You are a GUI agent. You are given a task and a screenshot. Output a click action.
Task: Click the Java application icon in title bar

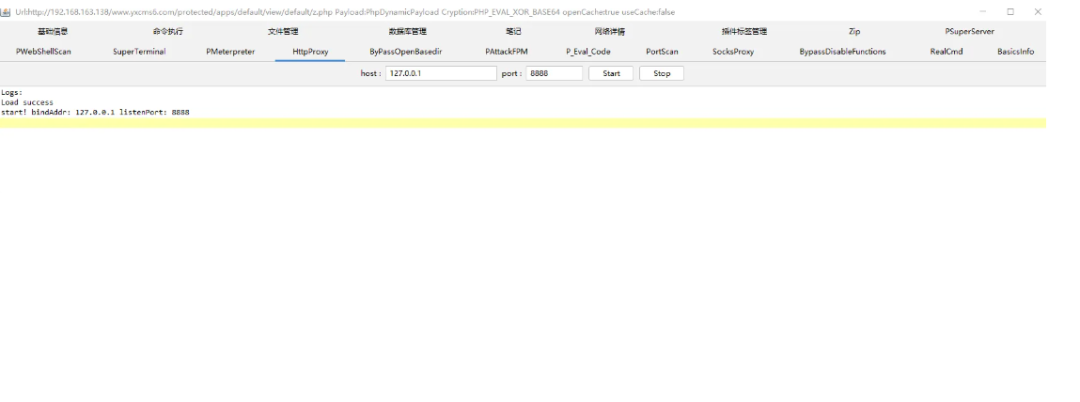pos(6,12)
